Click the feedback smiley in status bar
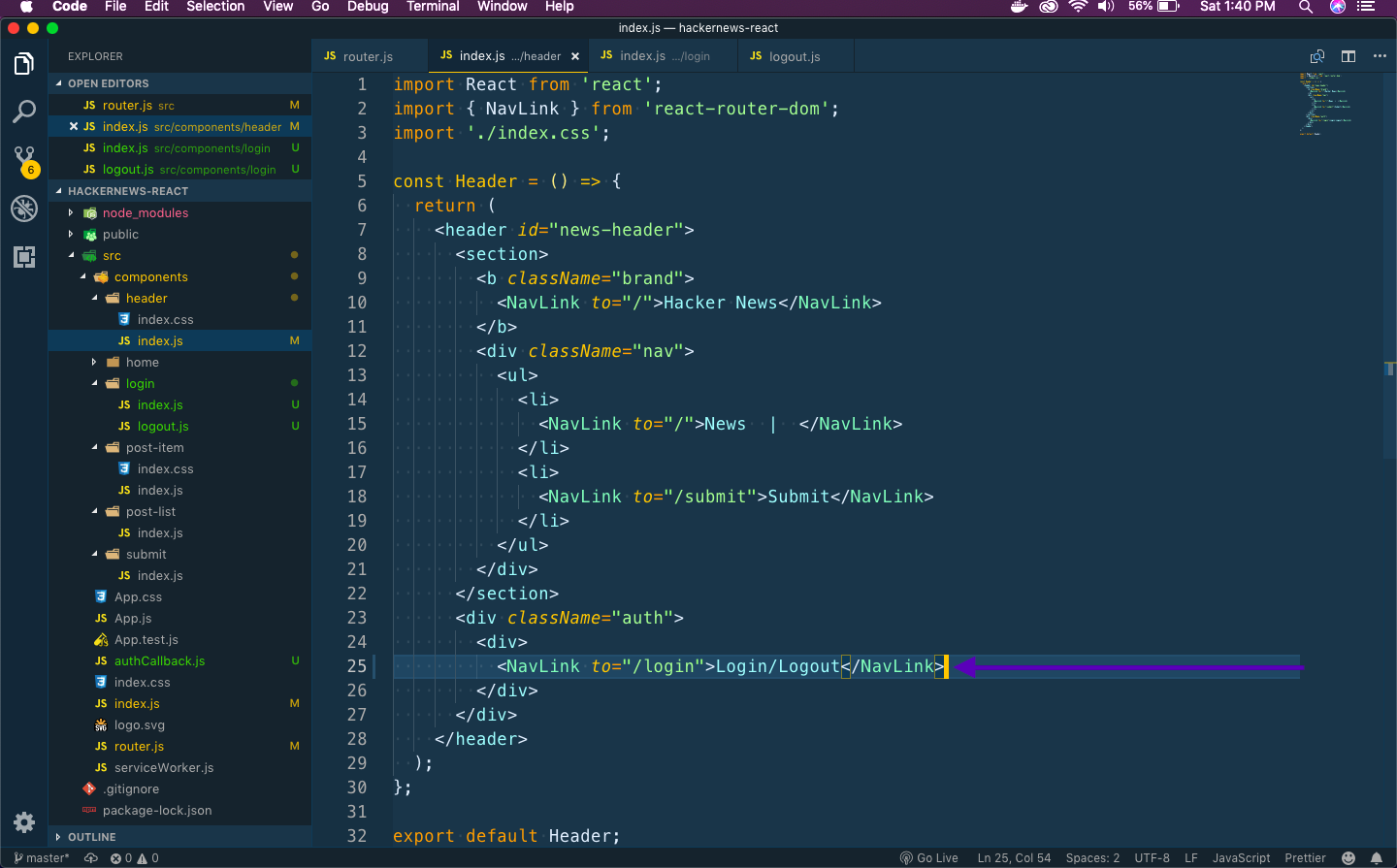Image resolution: width=1397 pixels, height=868 pixels. (x=1348, y=858)
